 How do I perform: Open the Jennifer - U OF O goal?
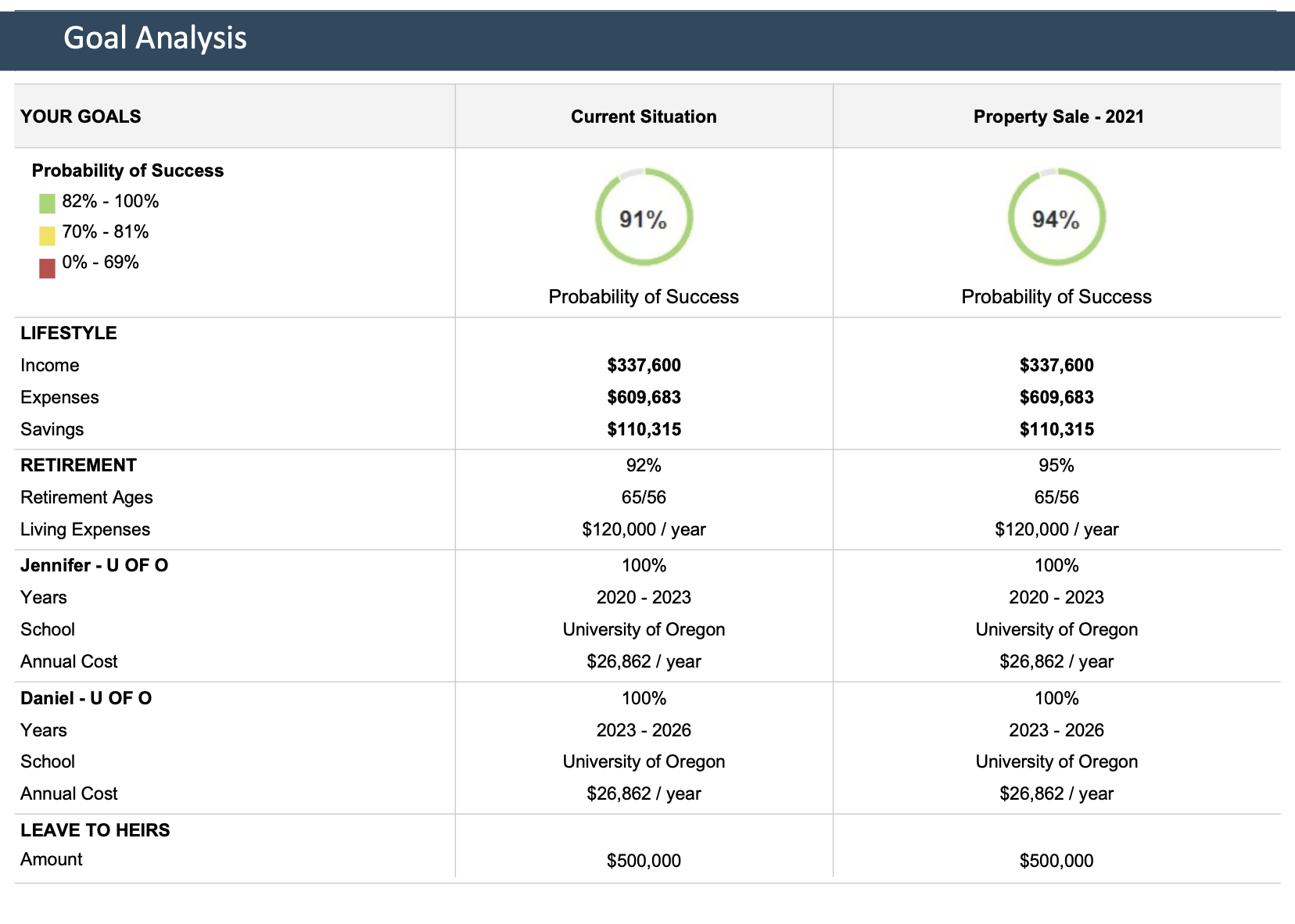pos(94,565)
